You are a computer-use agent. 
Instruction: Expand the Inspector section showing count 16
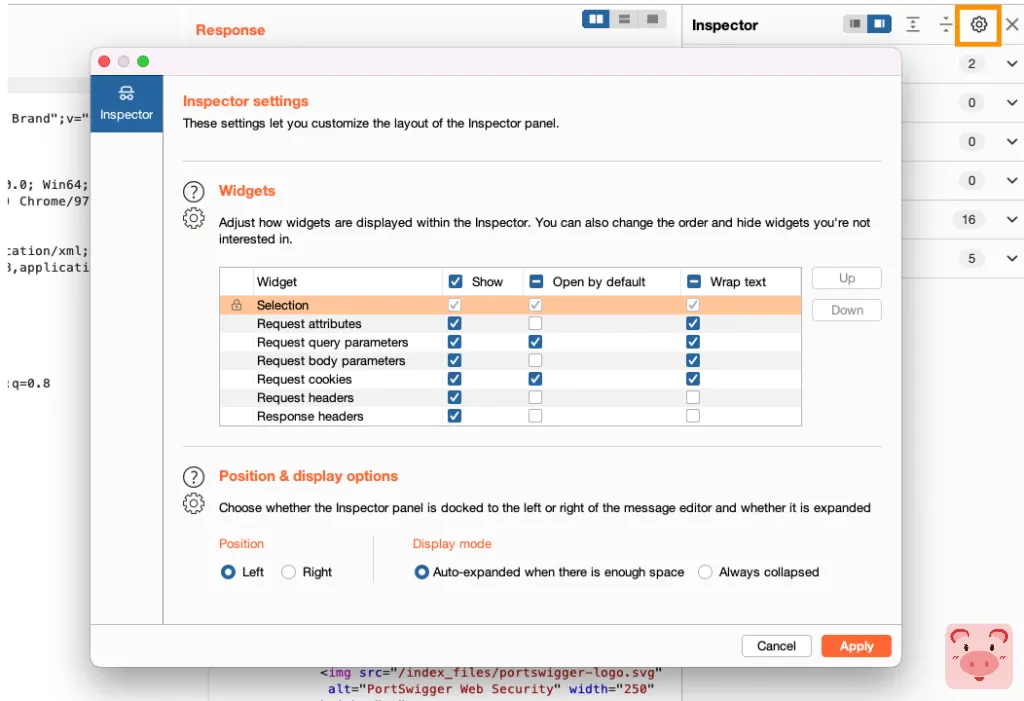coord(1012,220)
